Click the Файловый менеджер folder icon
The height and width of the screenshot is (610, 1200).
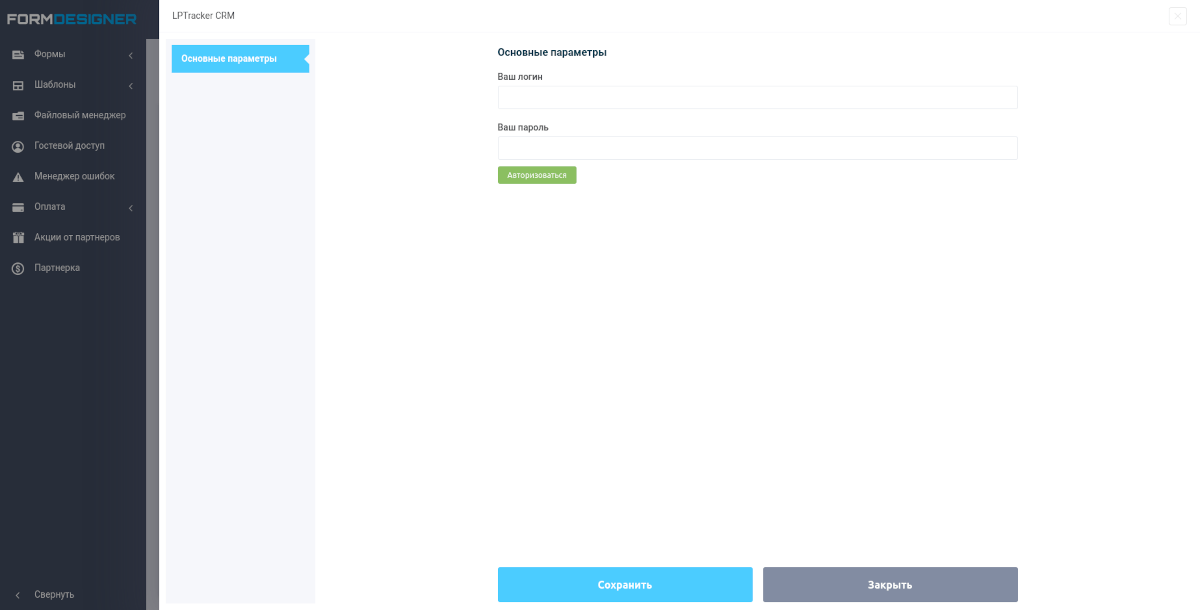[18, 116]
